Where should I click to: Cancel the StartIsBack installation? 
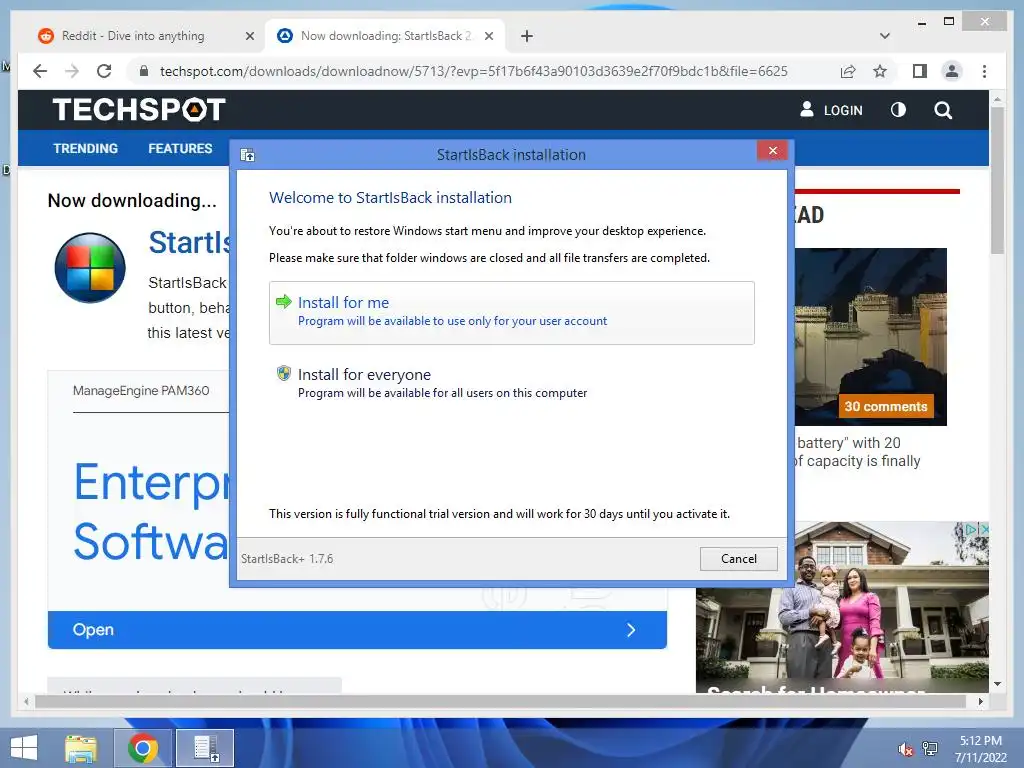click(x=739, y=558)
